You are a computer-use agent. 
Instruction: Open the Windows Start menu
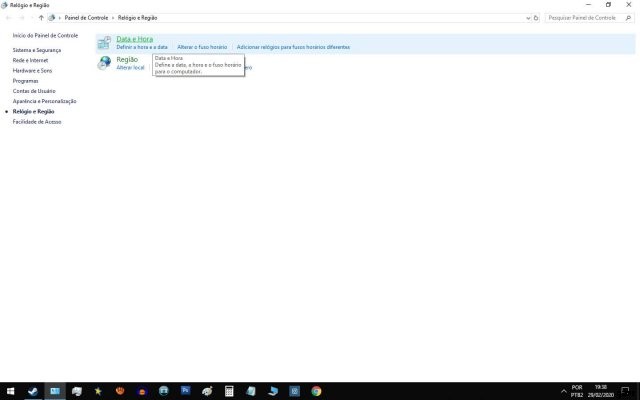point(10,391)
